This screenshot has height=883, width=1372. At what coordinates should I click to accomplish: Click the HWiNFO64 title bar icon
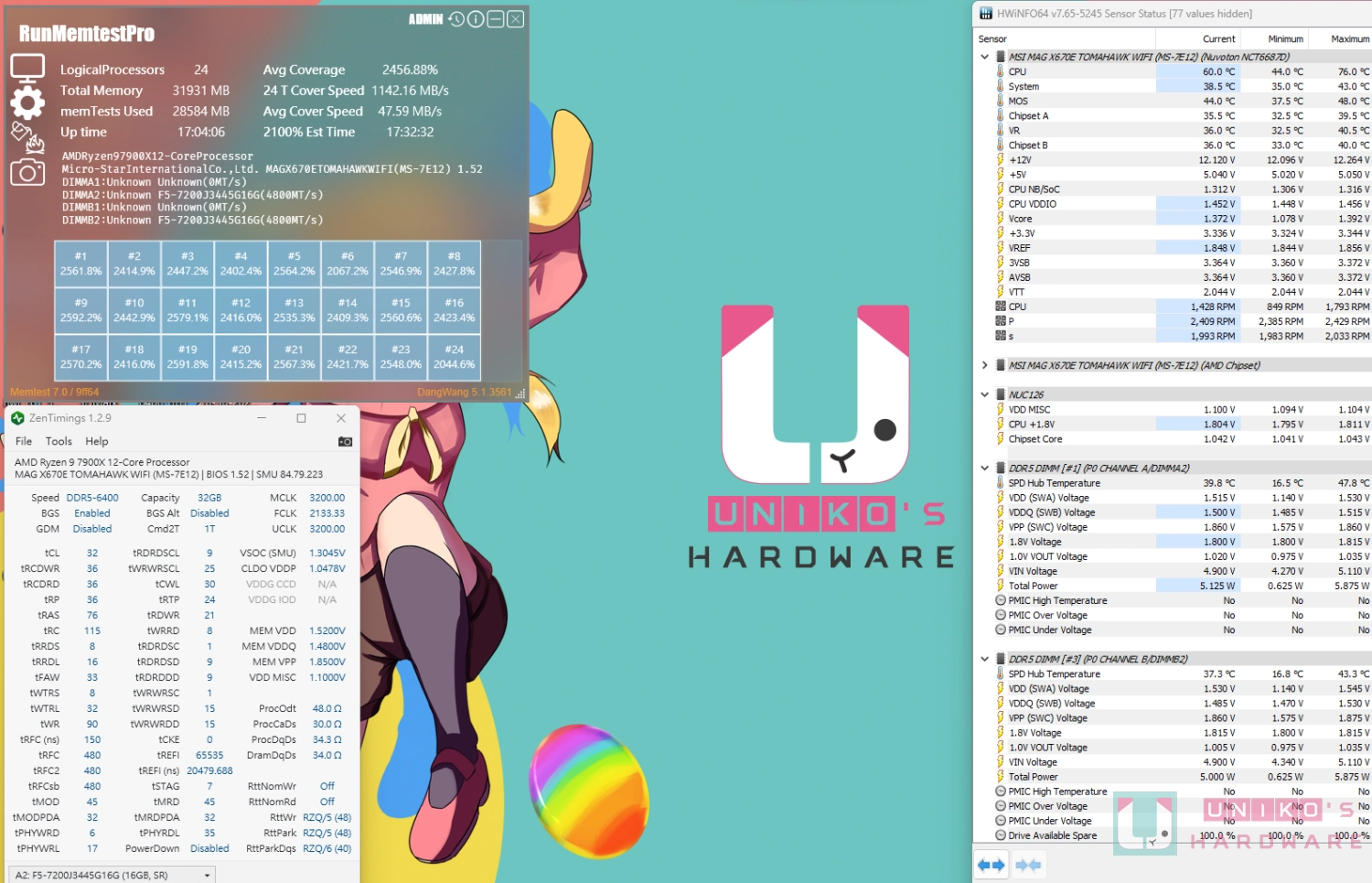[x=986, y=14]
